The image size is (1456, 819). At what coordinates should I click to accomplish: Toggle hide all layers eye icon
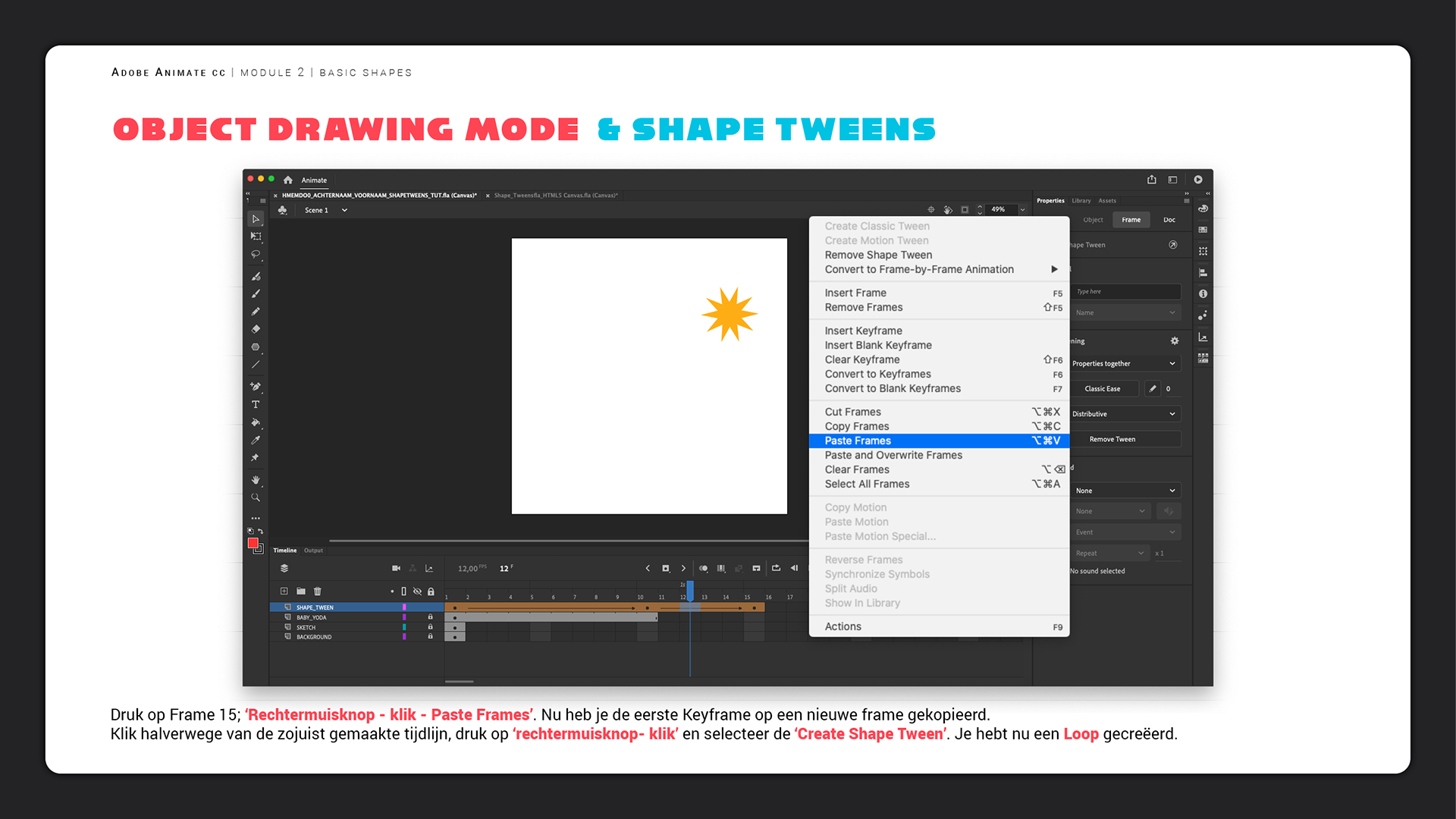(x=417, y=591)
